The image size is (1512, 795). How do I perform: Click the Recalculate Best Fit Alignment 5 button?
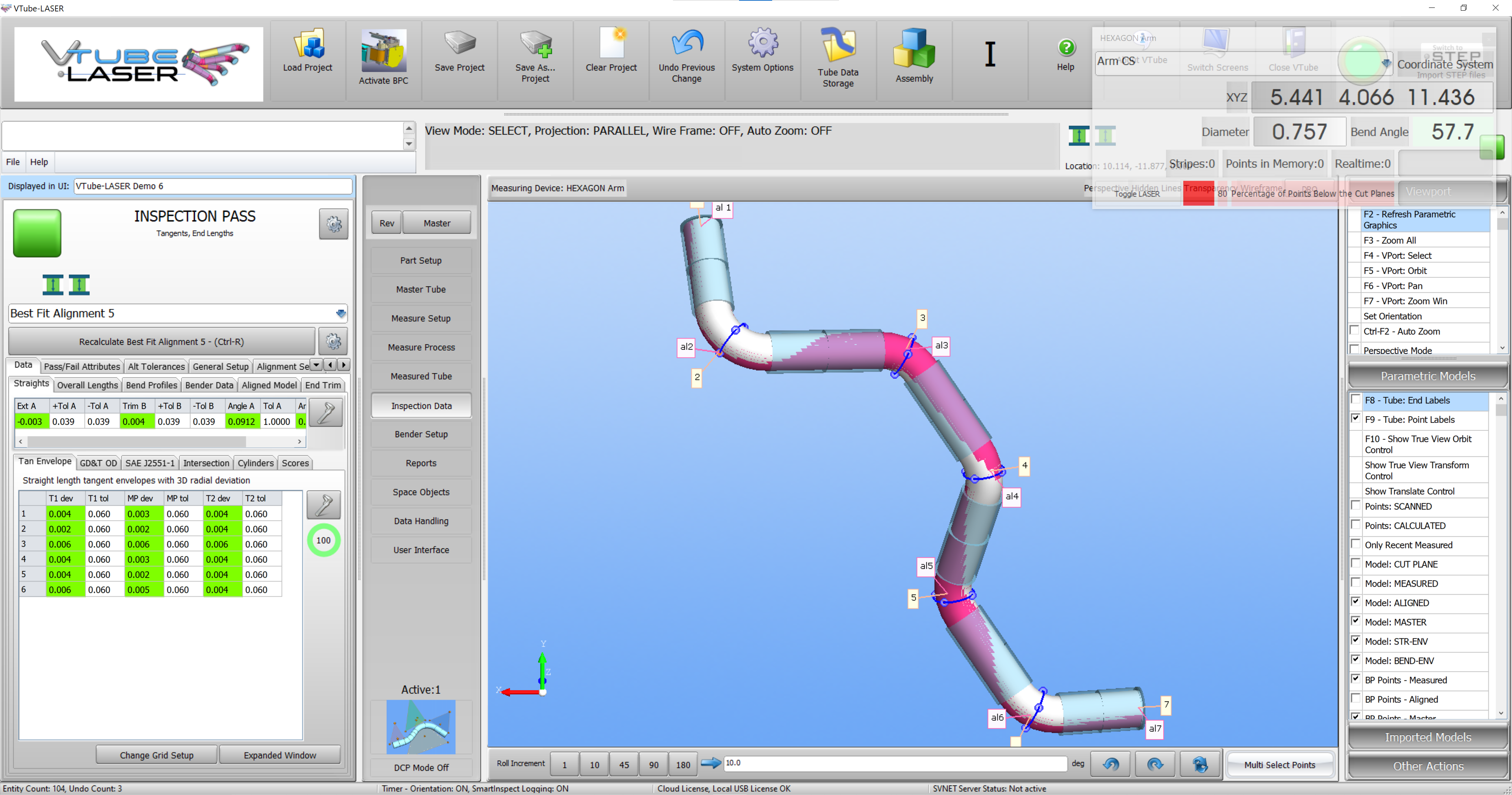tap(161, 342)
